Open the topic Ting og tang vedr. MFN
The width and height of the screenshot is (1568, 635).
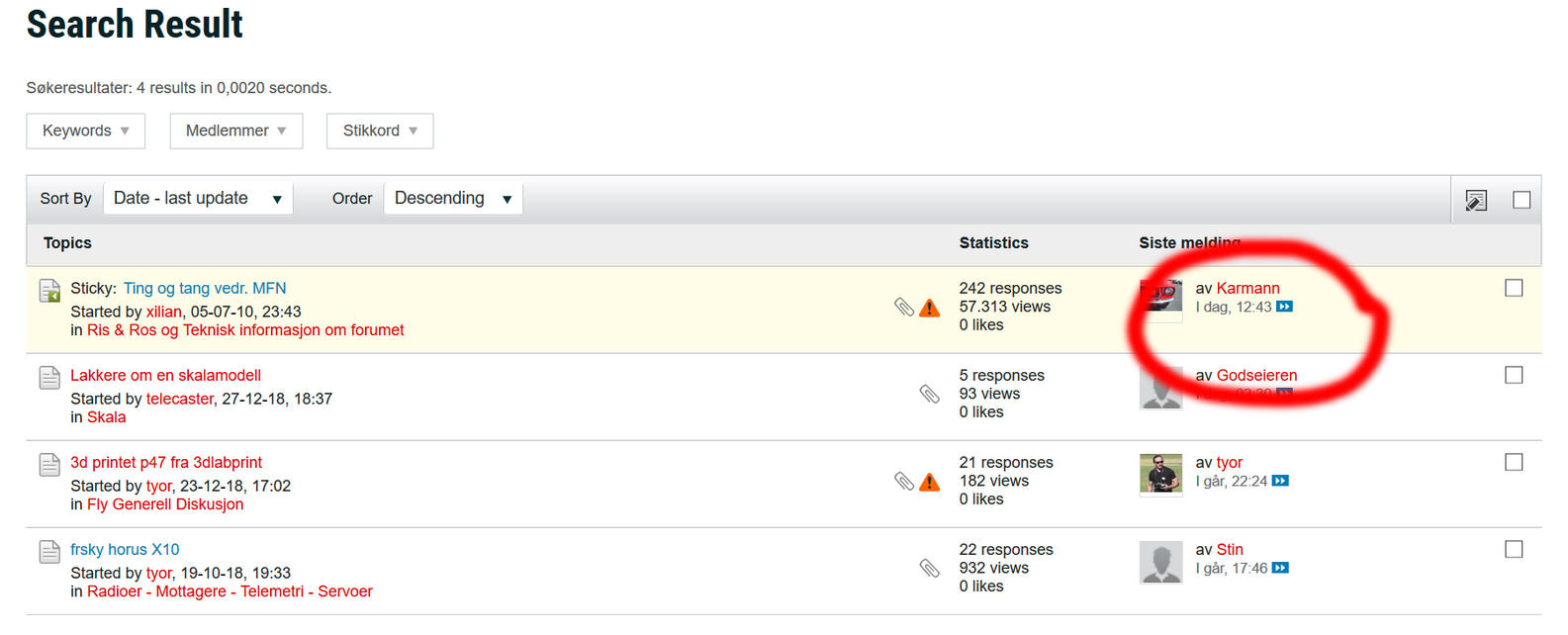click(204, 288)
